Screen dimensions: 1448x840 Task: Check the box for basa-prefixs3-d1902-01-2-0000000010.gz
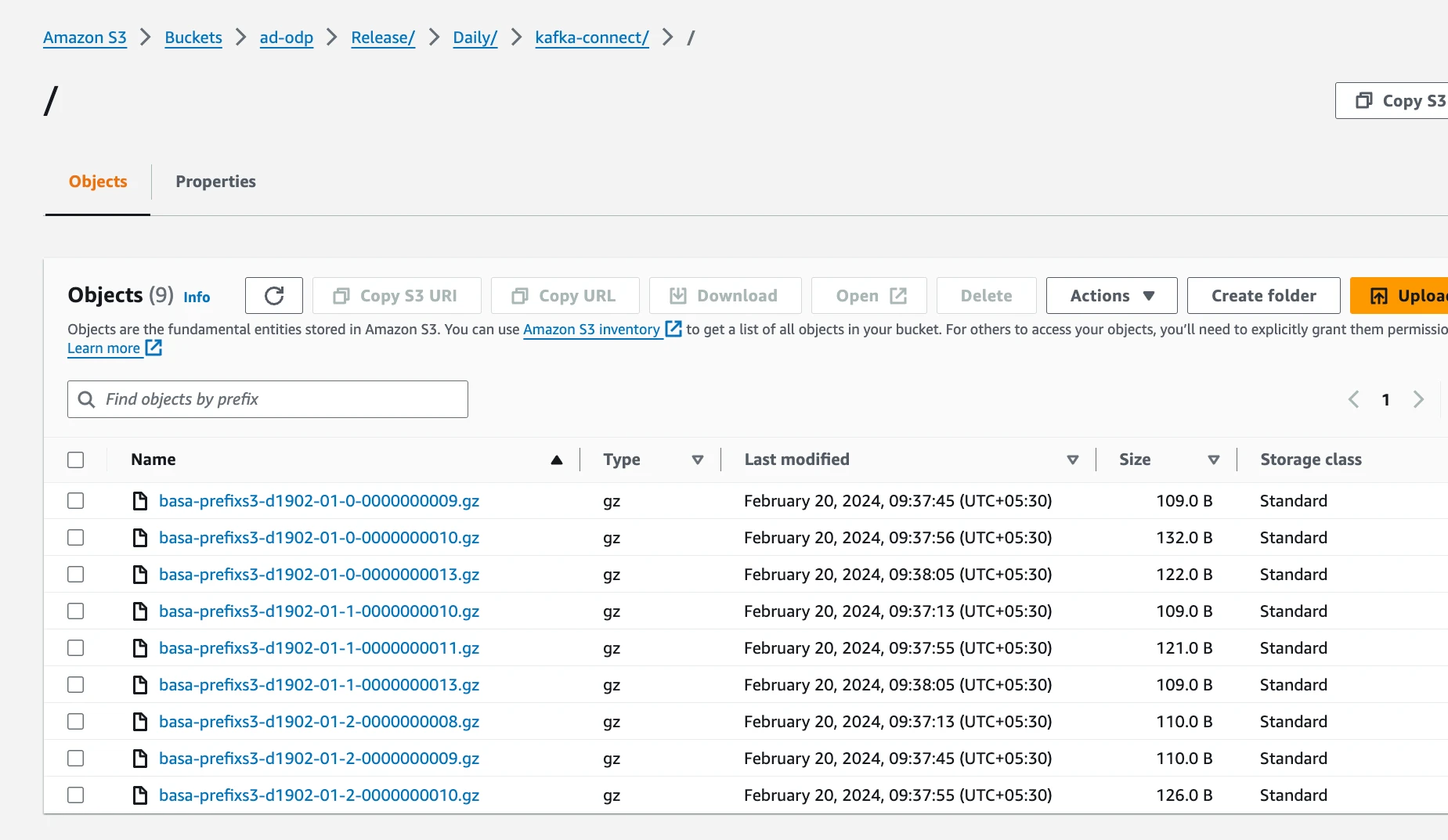point(76,795)
